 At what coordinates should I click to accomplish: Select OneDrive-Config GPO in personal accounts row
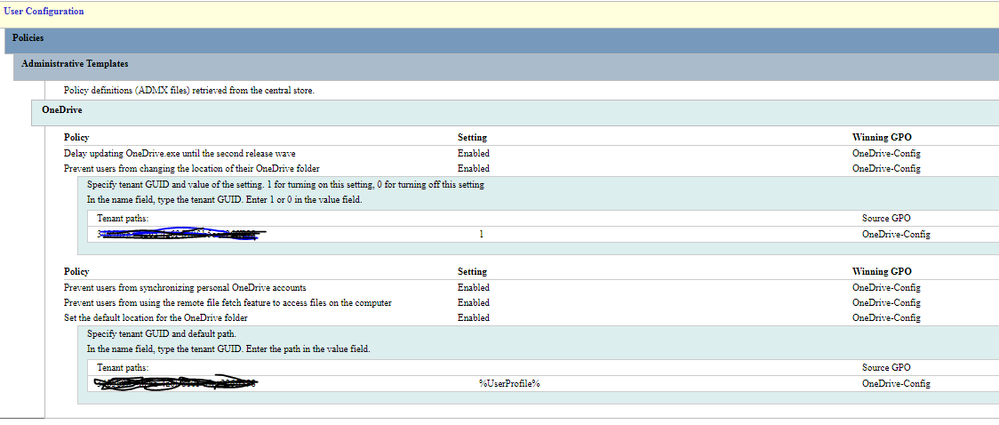886,288
